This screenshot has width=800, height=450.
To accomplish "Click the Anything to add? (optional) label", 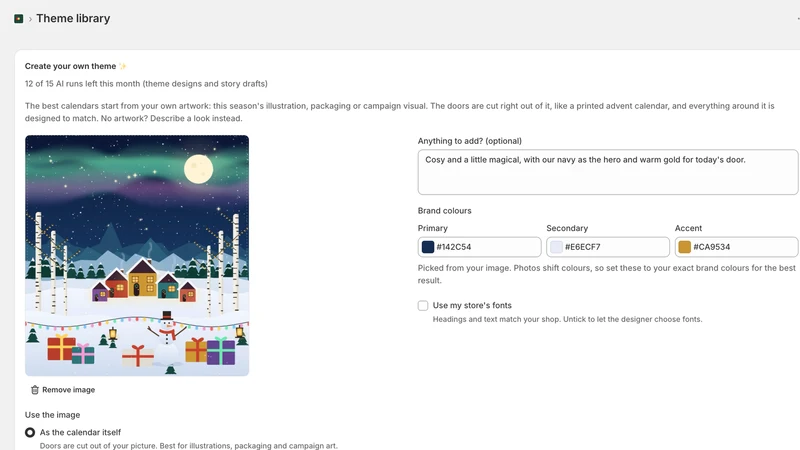I will (x=470, y=141).
